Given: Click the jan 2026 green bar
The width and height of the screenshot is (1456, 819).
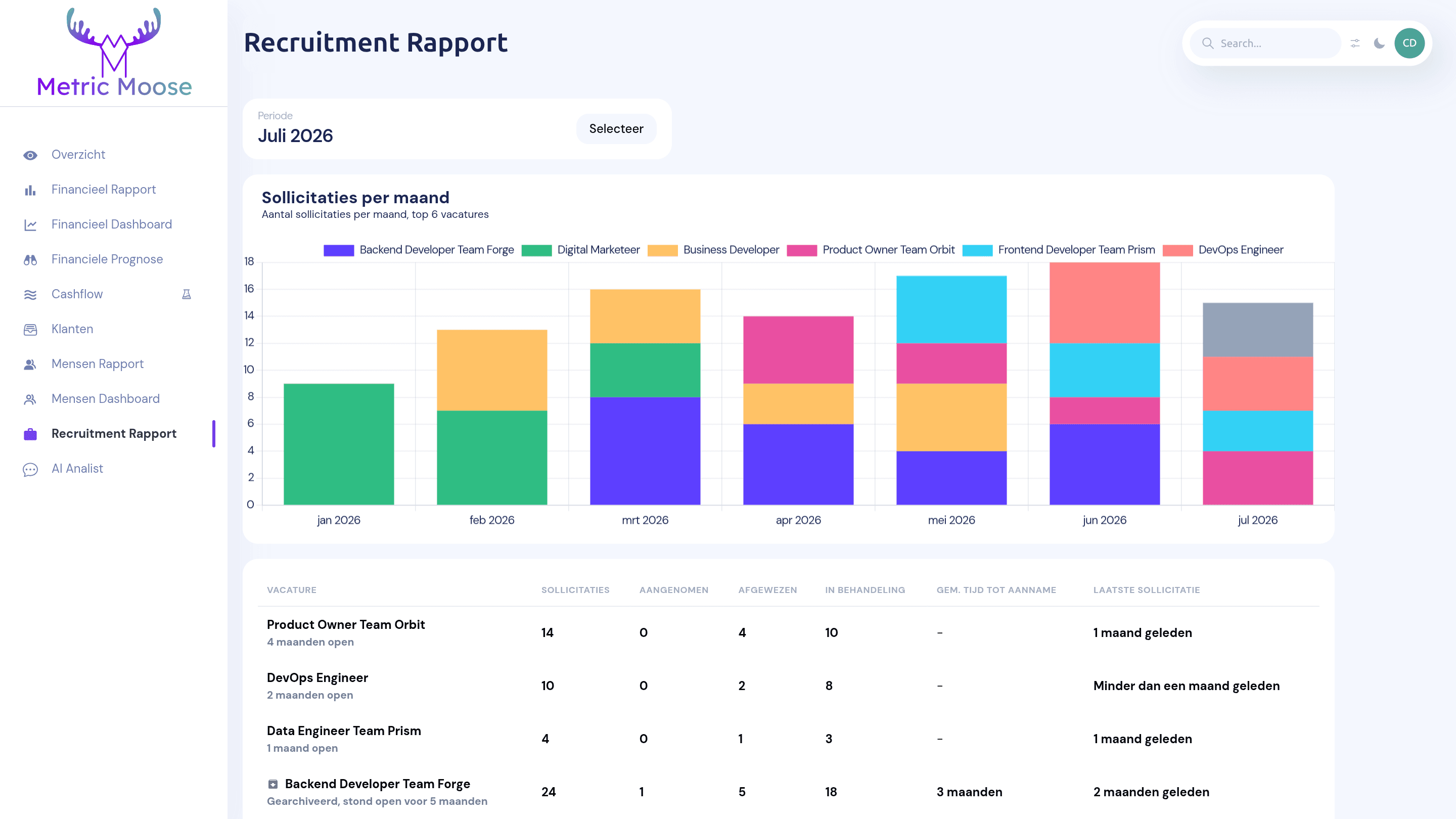Looking at the screenshot, I should (339, 444).
